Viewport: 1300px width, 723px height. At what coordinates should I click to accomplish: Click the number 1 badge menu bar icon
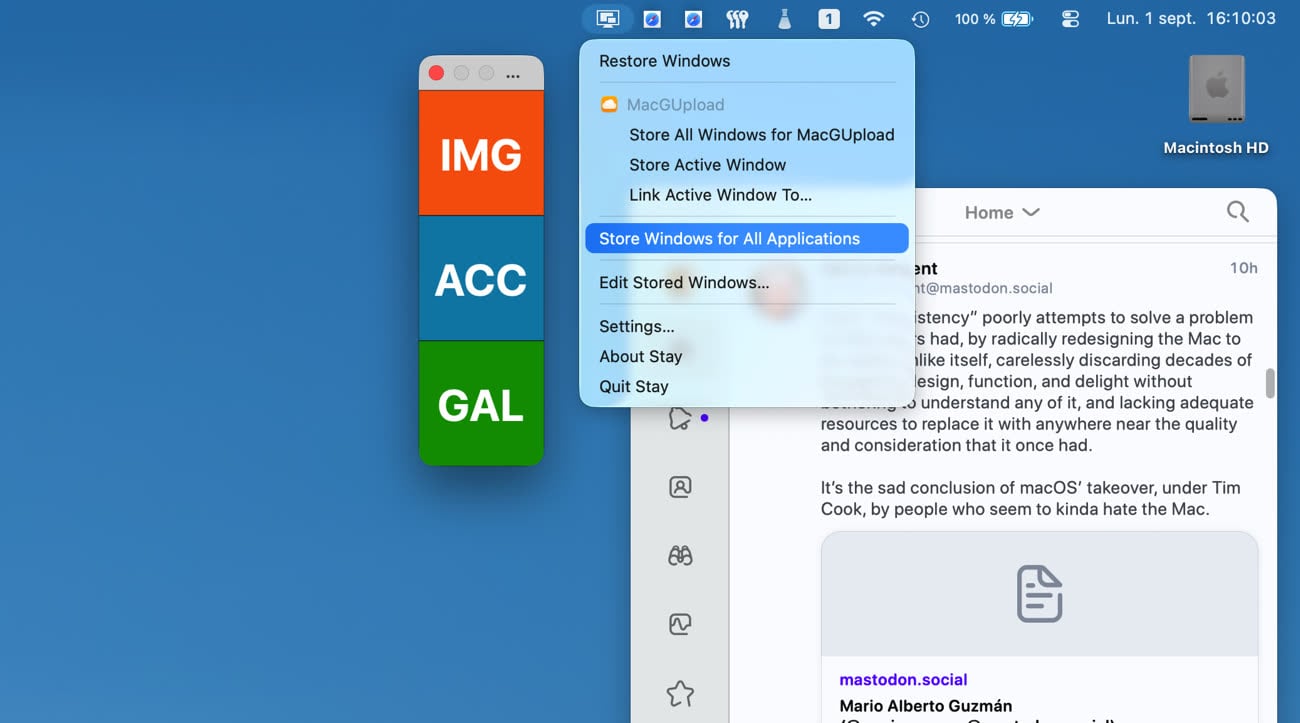829,19
